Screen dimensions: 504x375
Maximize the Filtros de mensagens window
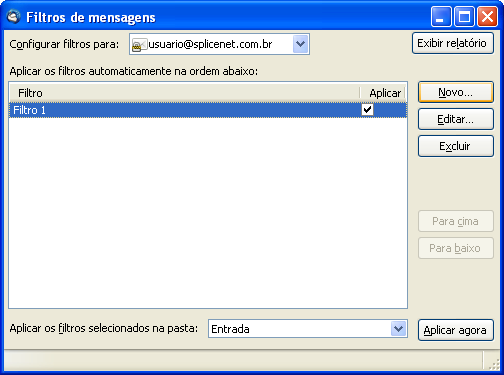464,16
